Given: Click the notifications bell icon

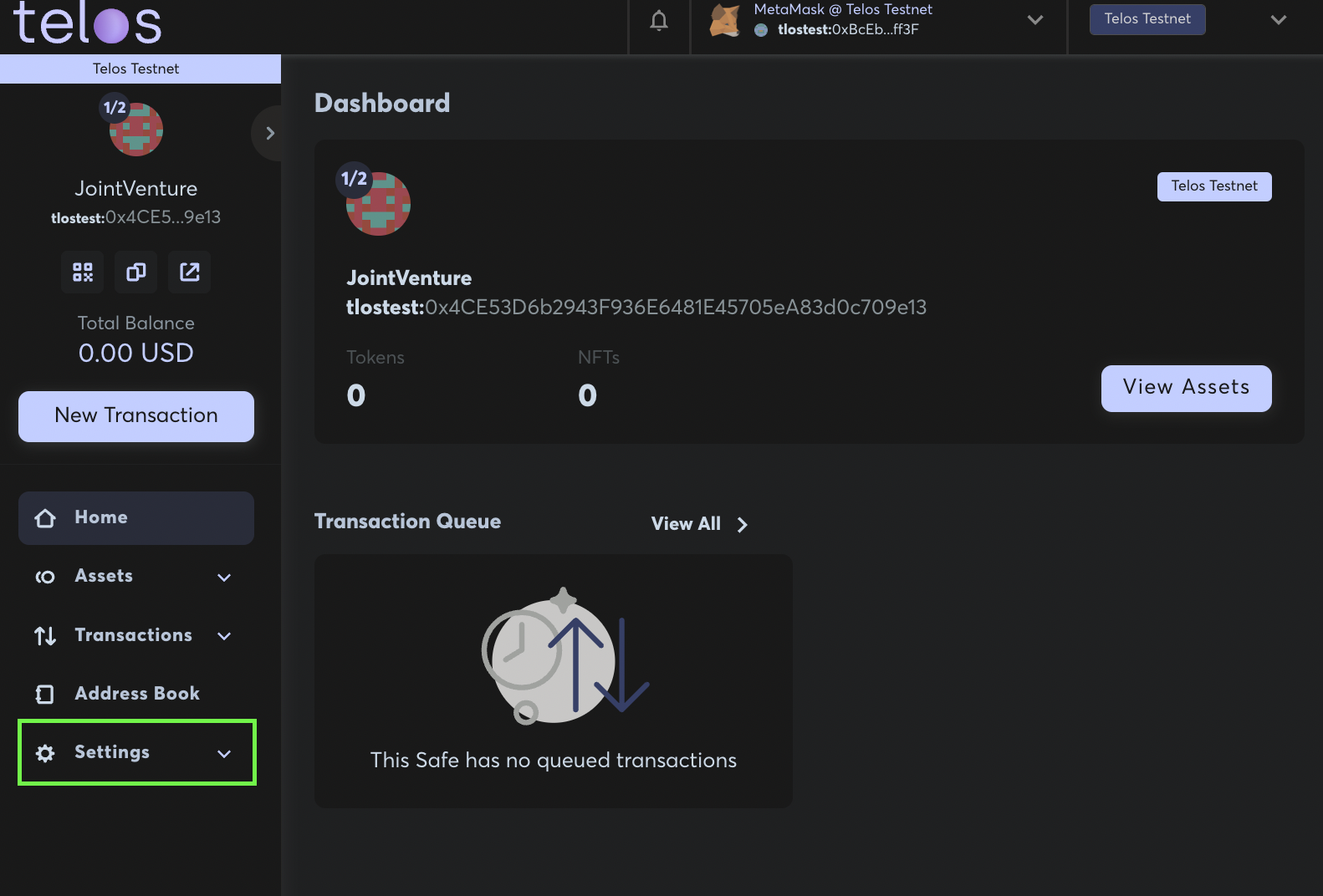Looking at the screenshot, I should coord(659,21).
